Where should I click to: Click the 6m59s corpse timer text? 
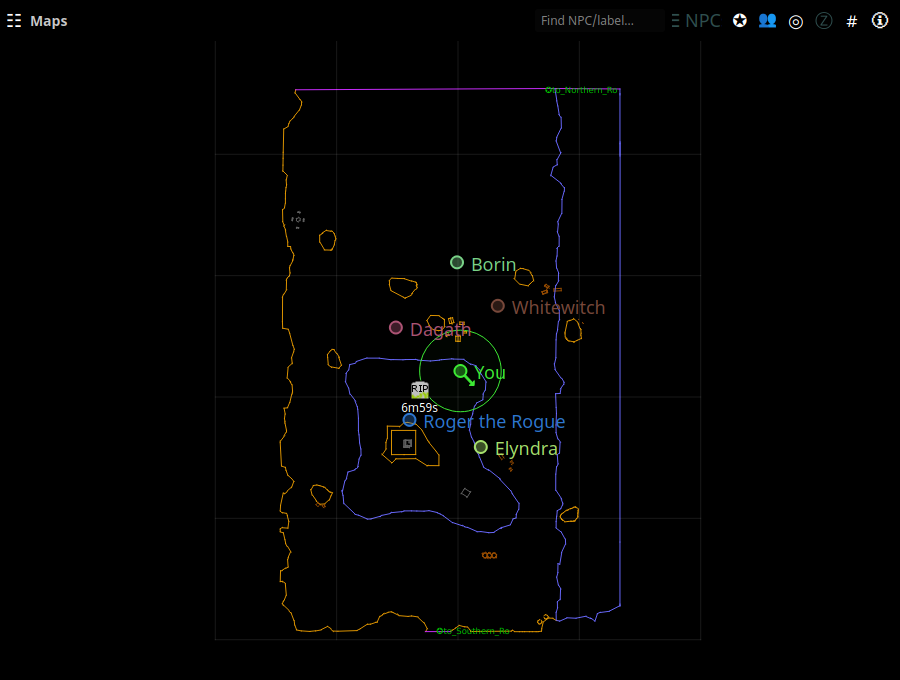point(420,407)
